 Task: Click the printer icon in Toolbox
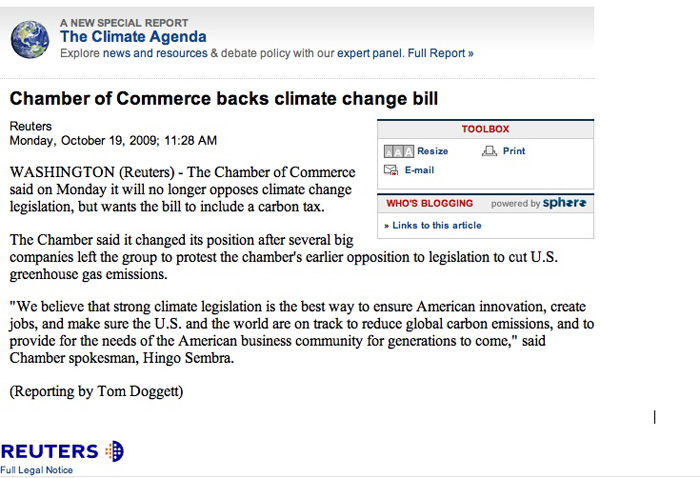(x=489, y=151)
